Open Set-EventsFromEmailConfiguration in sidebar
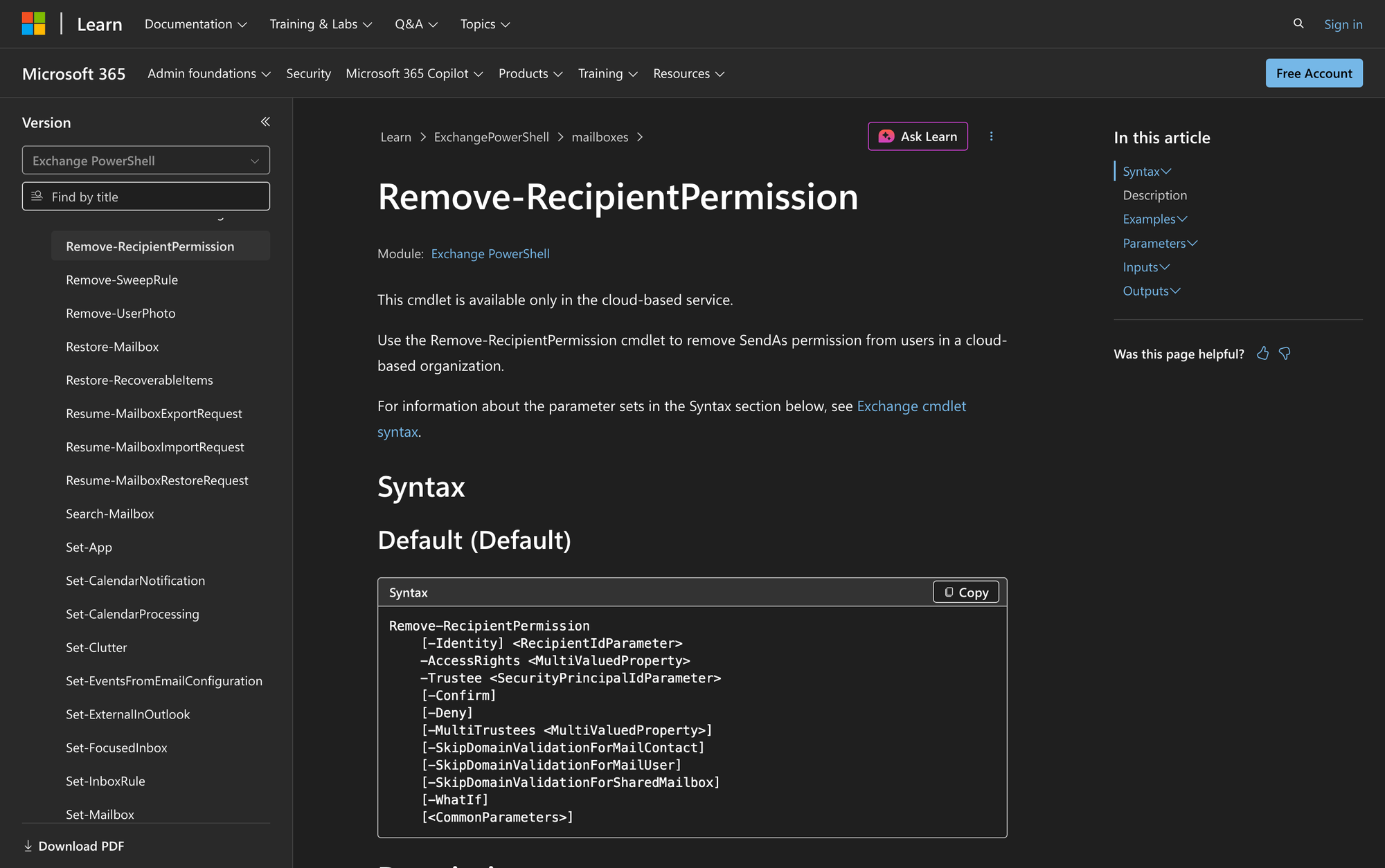Viewport: 1385px width, 868px height. [x=164, y=681]
